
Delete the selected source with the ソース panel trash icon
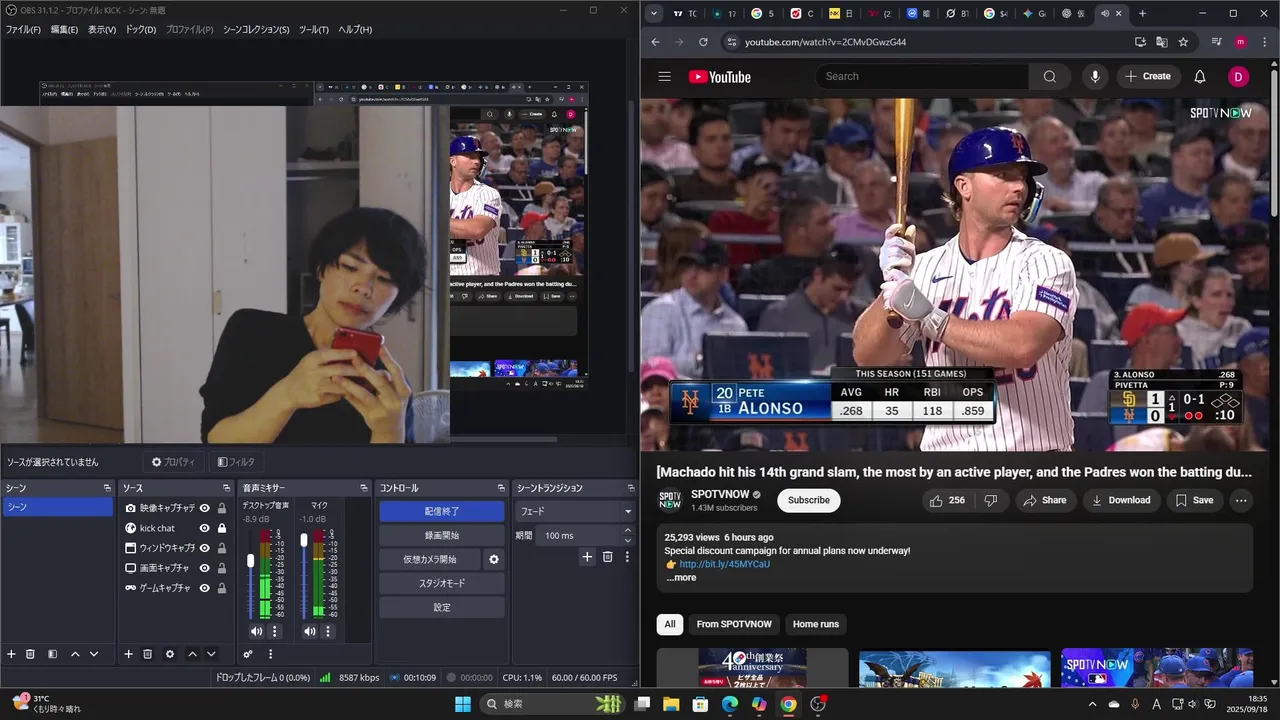pos(147,654)
